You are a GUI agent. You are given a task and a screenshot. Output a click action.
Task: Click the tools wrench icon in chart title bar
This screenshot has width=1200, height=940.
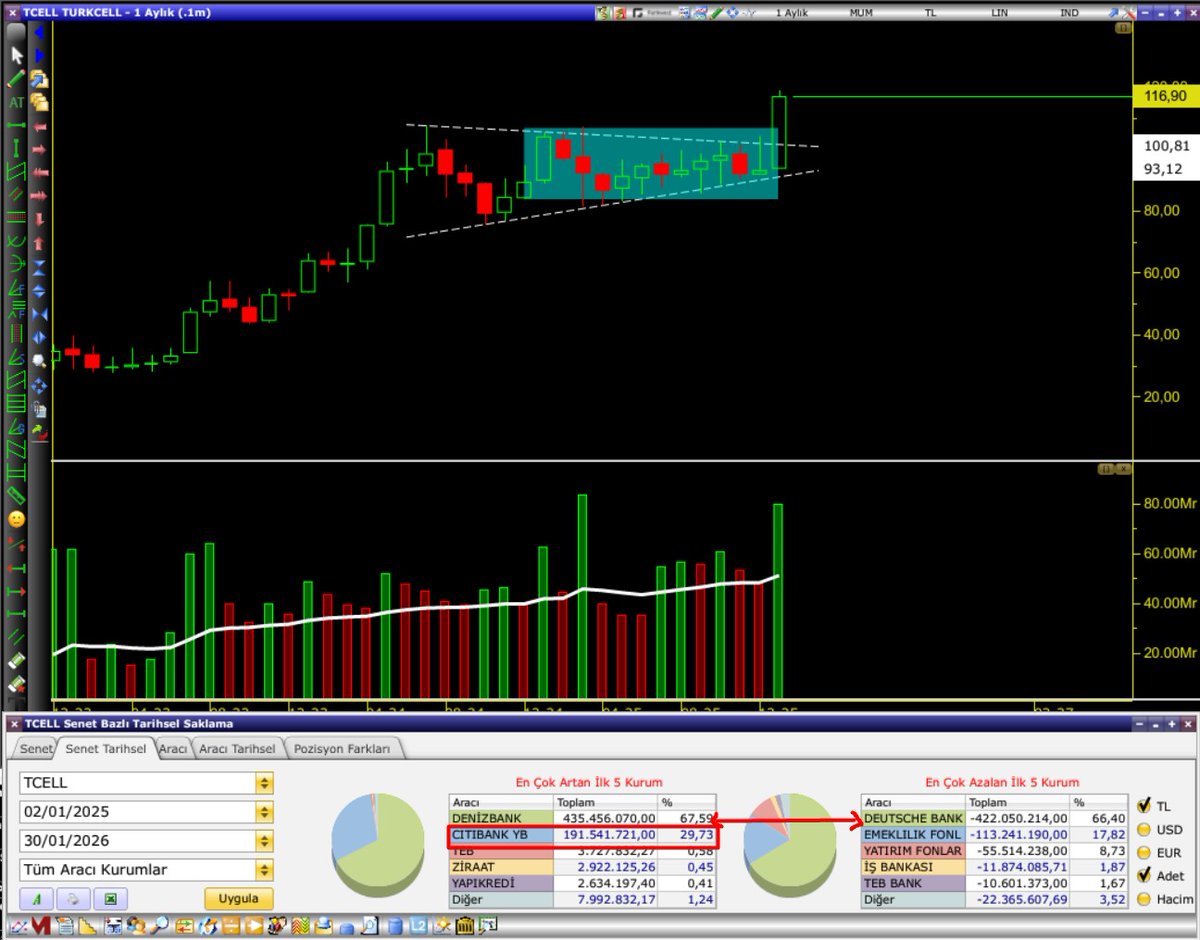pyautogui.click(x=1131, y=13)
